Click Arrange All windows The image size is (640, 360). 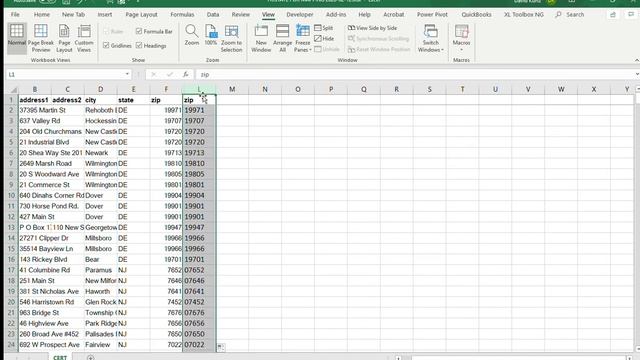click(282, 38)
